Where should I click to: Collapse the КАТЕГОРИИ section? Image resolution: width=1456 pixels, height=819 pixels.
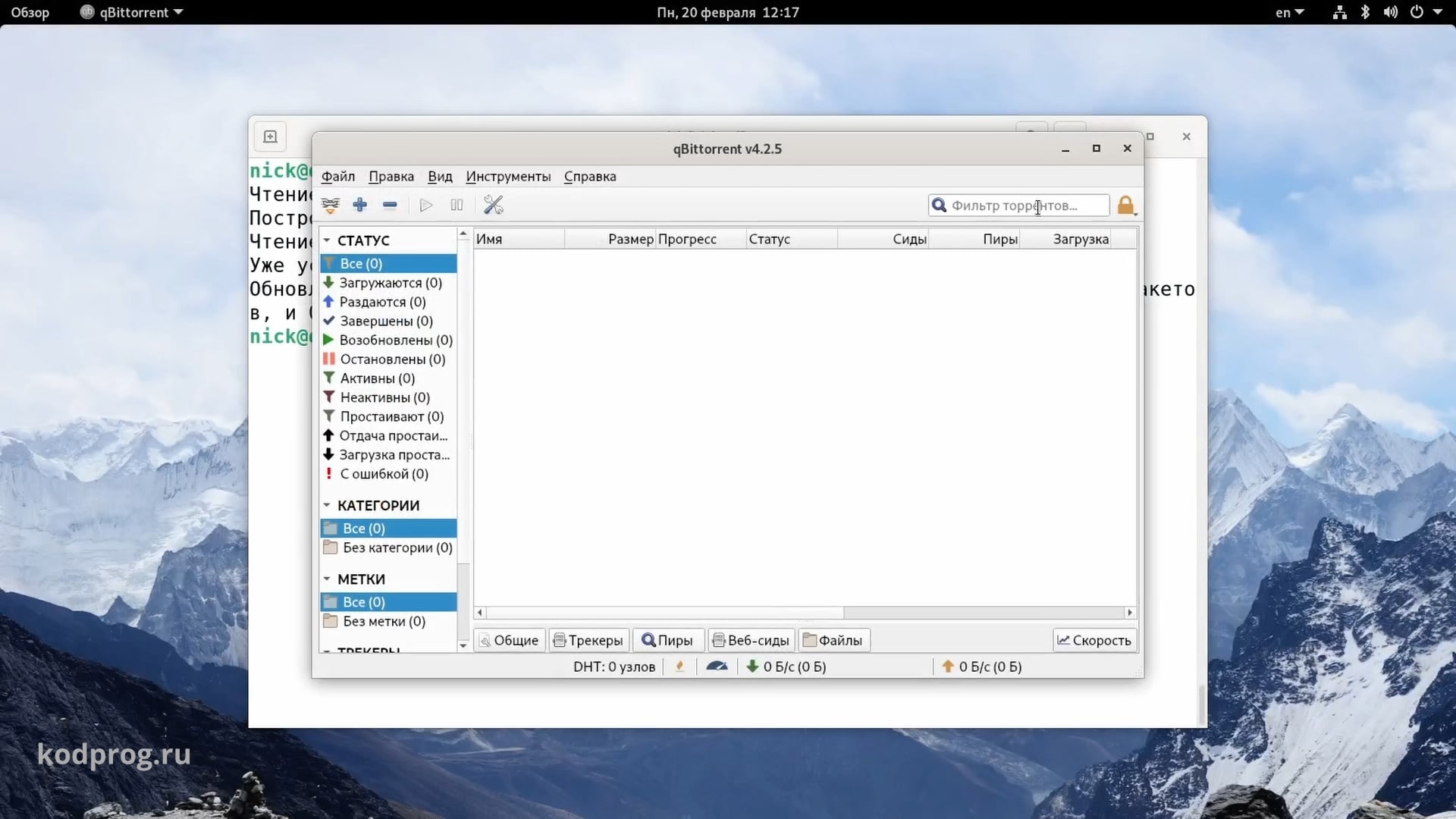[327, 505]
